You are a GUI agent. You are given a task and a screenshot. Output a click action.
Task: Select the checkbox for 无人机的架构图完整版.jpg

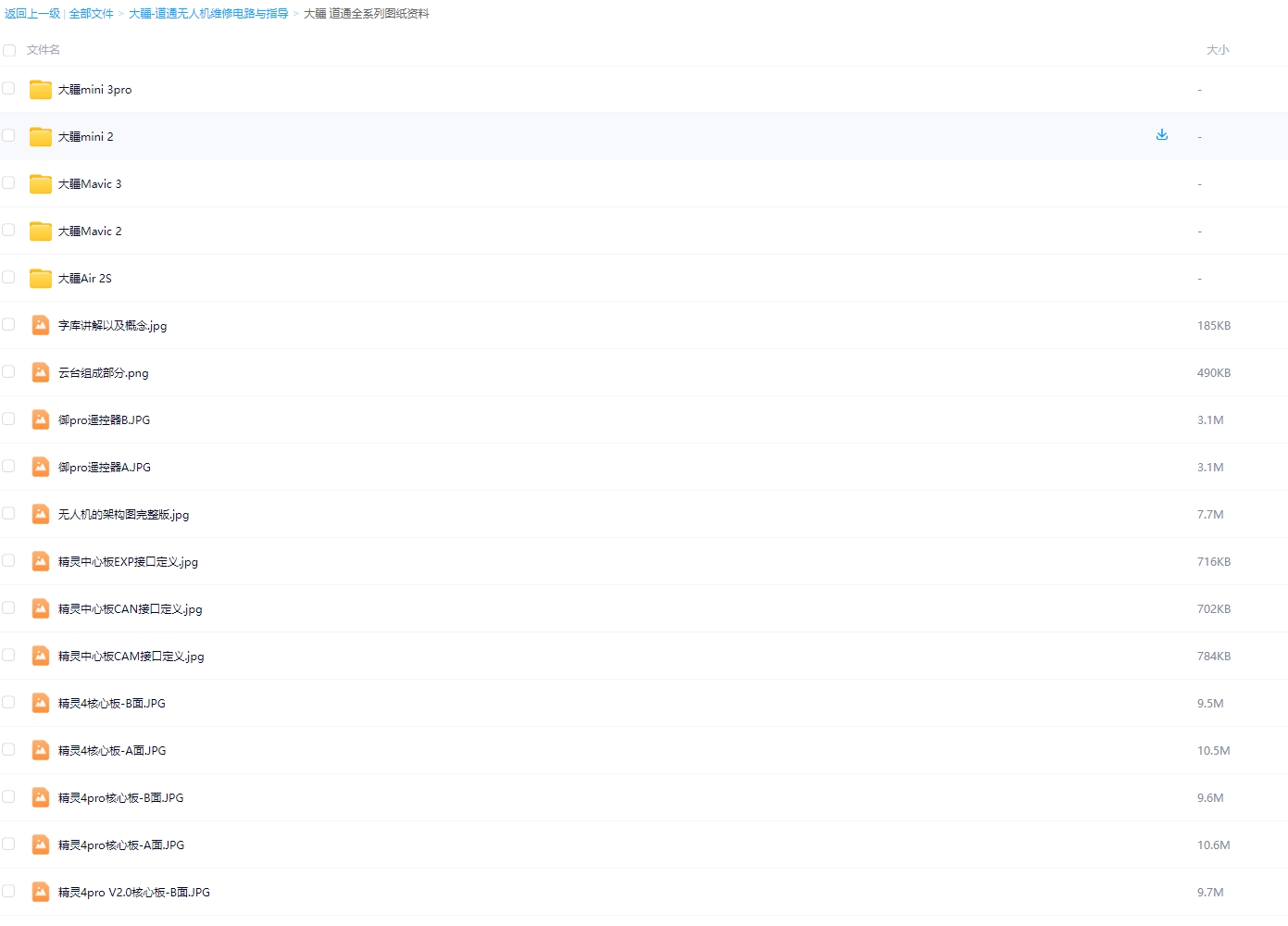point(8,513)
